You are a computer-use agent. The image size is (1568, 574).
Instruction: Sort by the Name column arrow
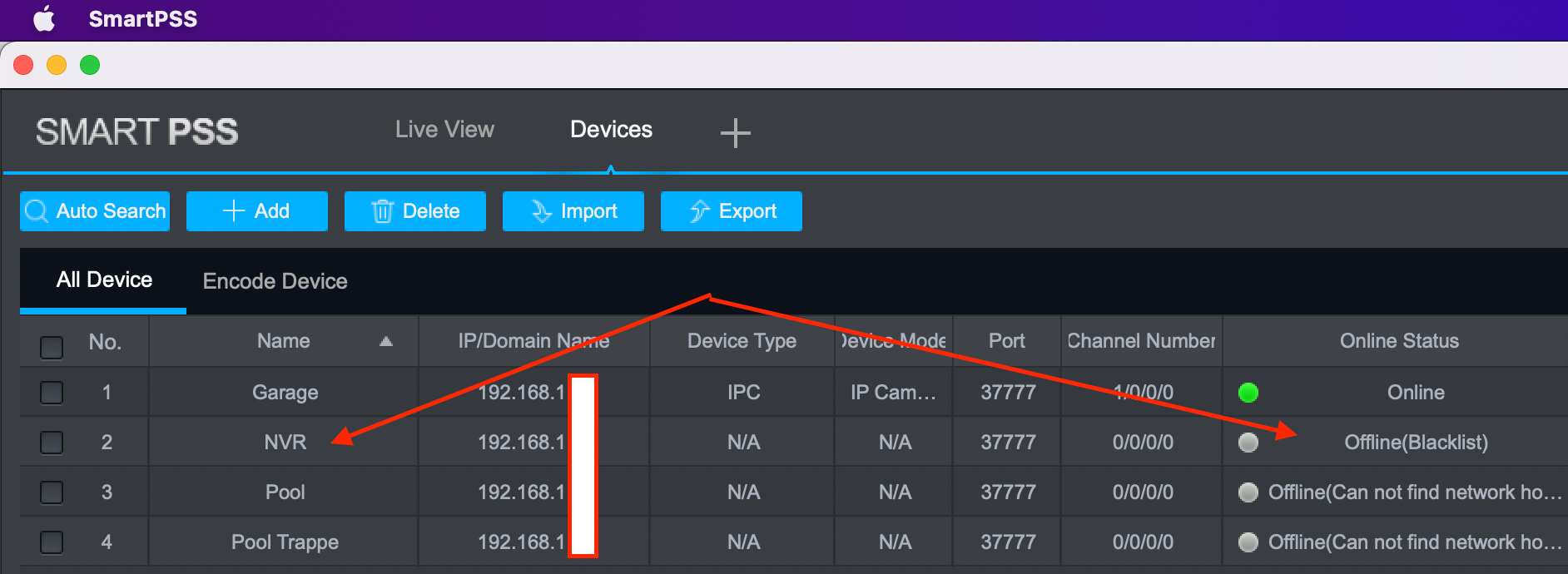385,341
